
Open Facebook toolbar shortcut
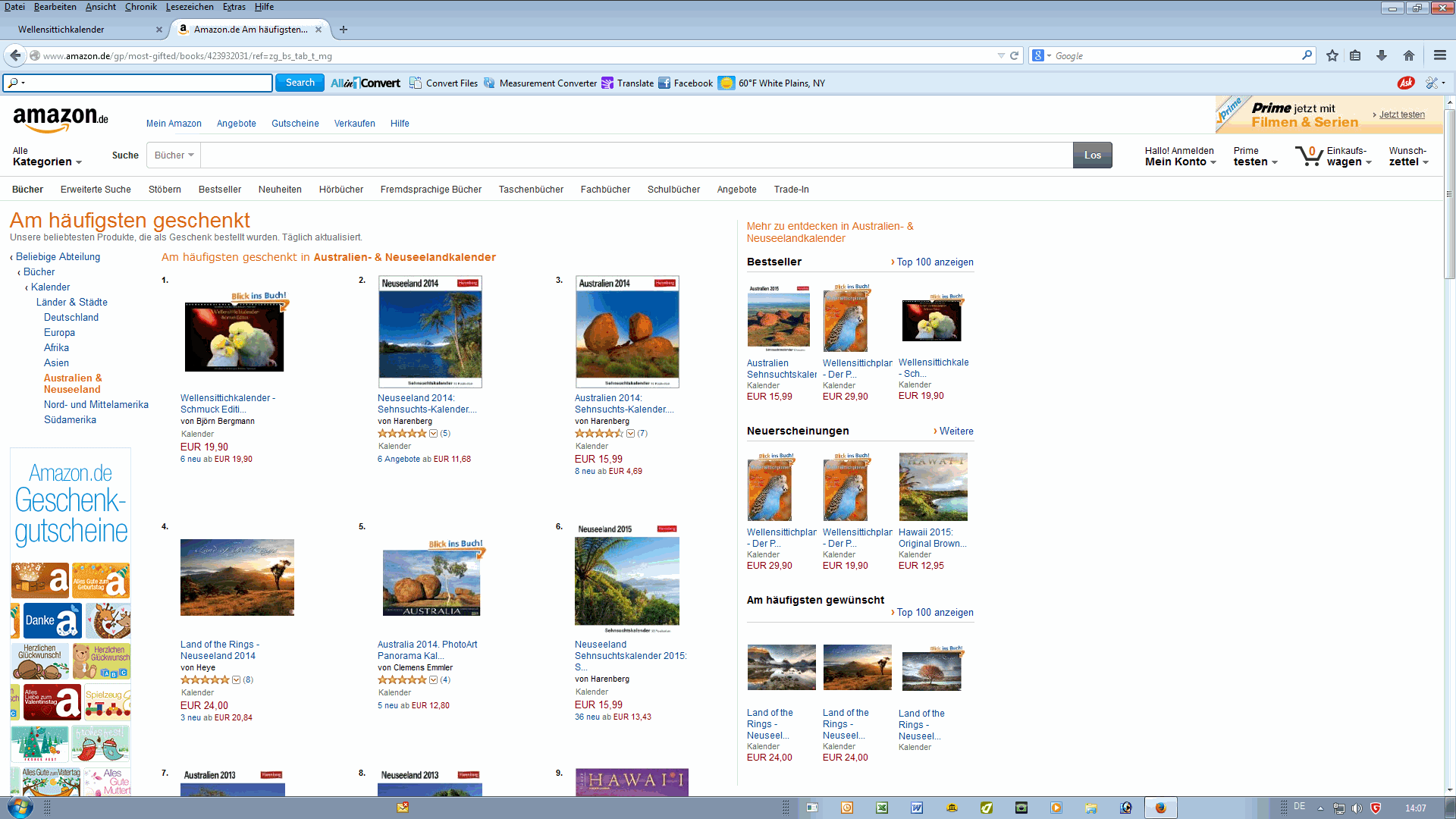pyautogui.click(x=686, y=83)
